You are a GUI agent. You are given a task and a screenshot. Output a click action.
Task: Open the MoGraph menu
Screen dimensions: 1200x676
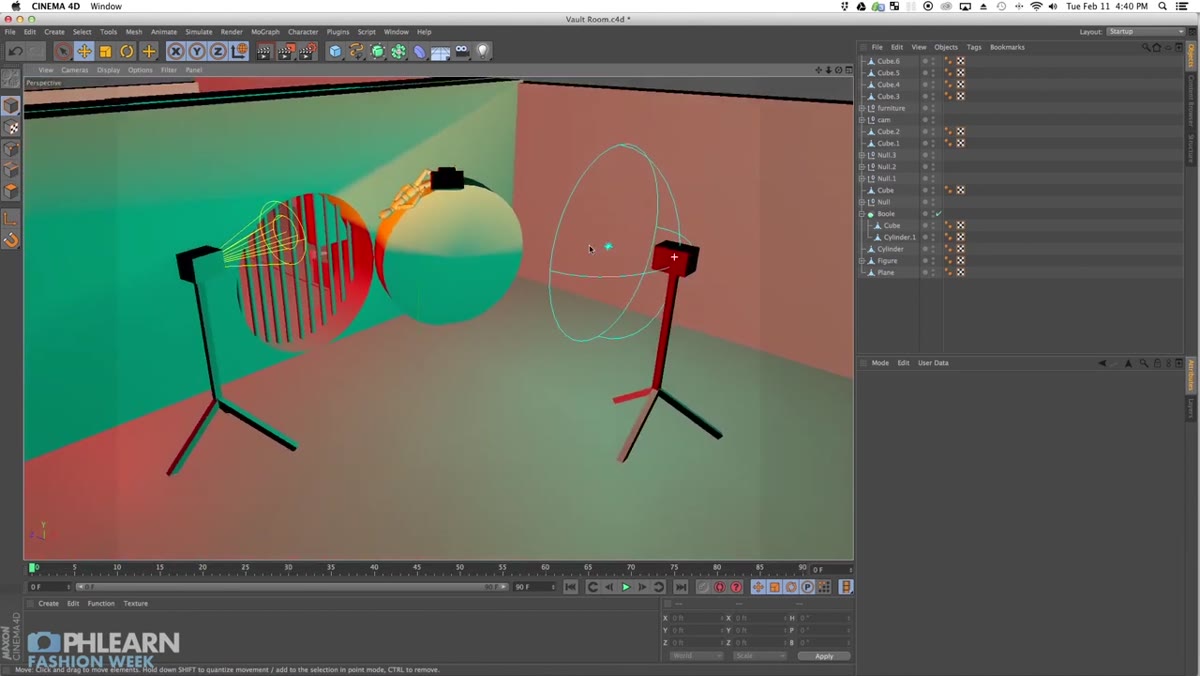pyautogui.click(x=266, y=32)
